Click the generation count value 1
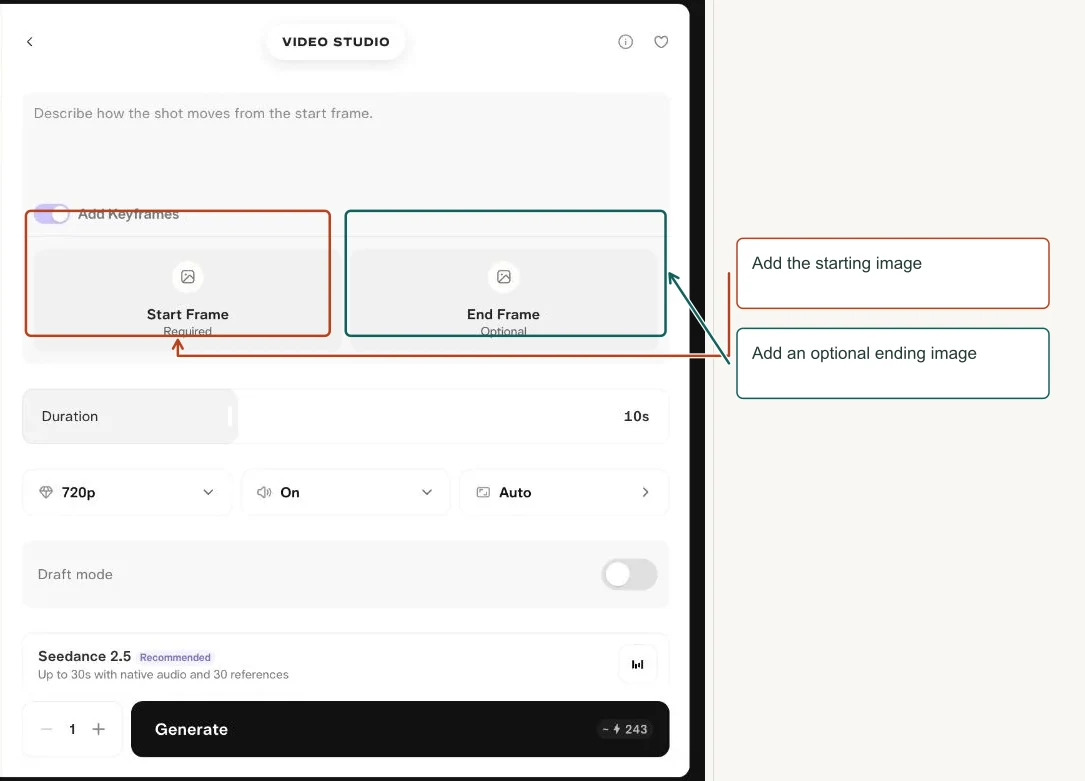This screenshot has height=781, width=1085. [x=72, y=729]
